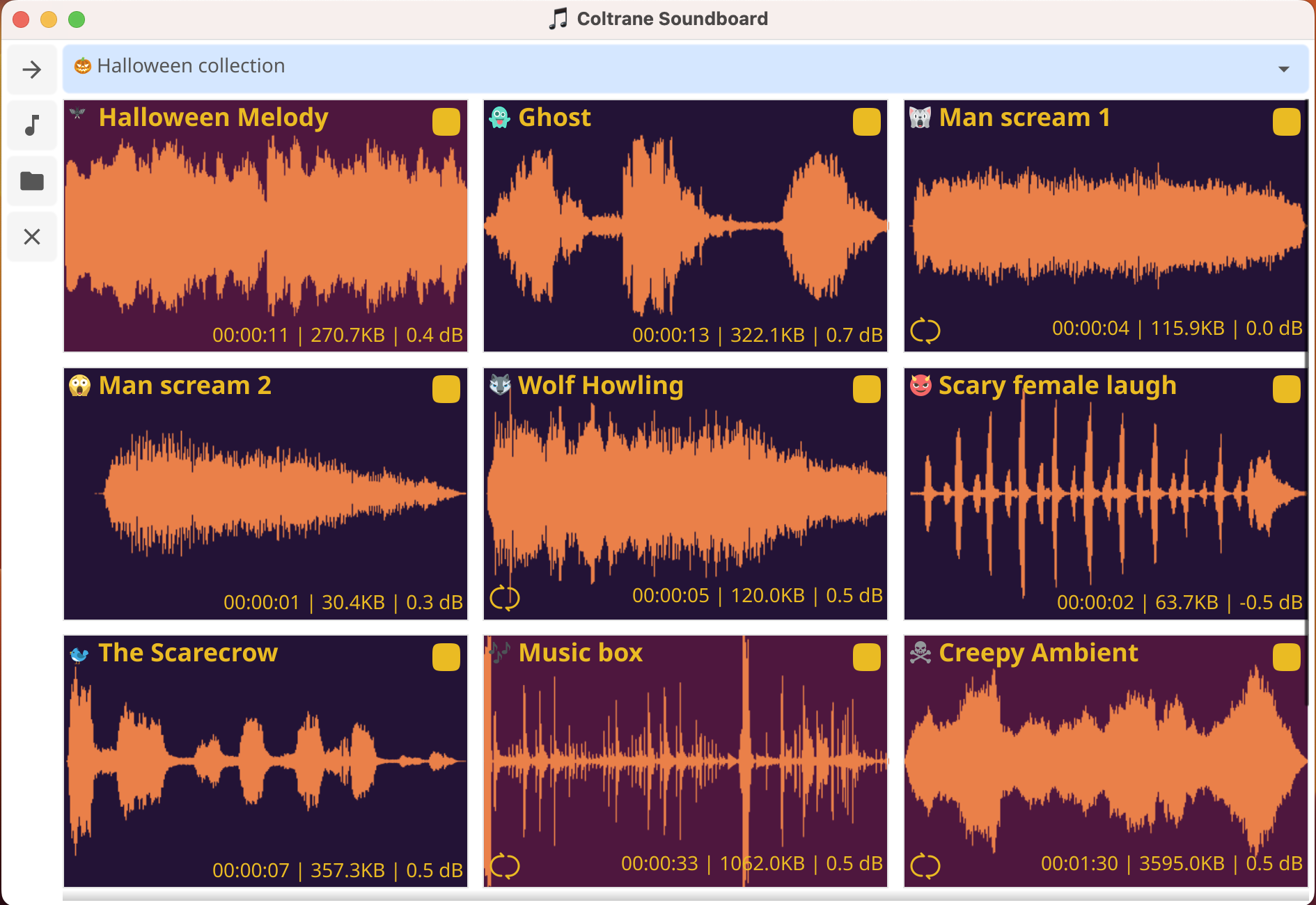This screenshot has width=1316, height=905.
Task: Click the arrow icon in the sidebar
Action: click(x=32, y=70)
